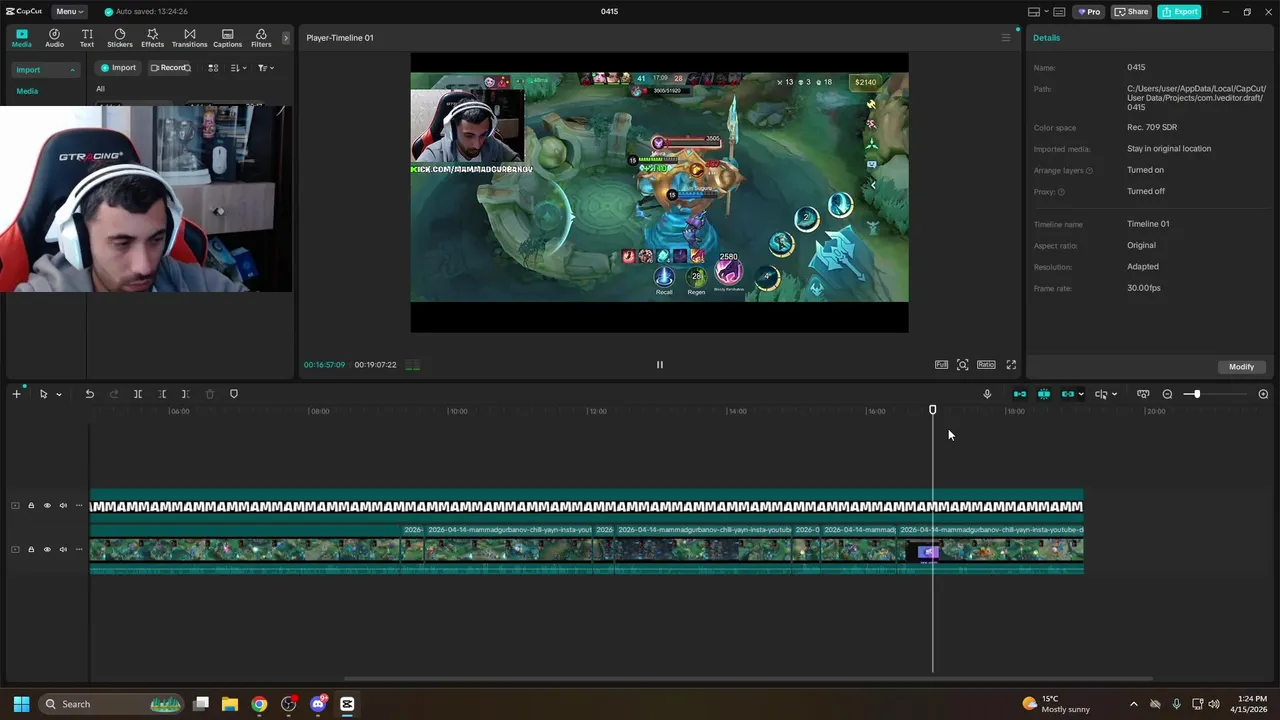Open the media sort dropdown
Image resolution: width=1280 pixels, height=720 pixels.
pyautogui.click(x=238, y=68)
